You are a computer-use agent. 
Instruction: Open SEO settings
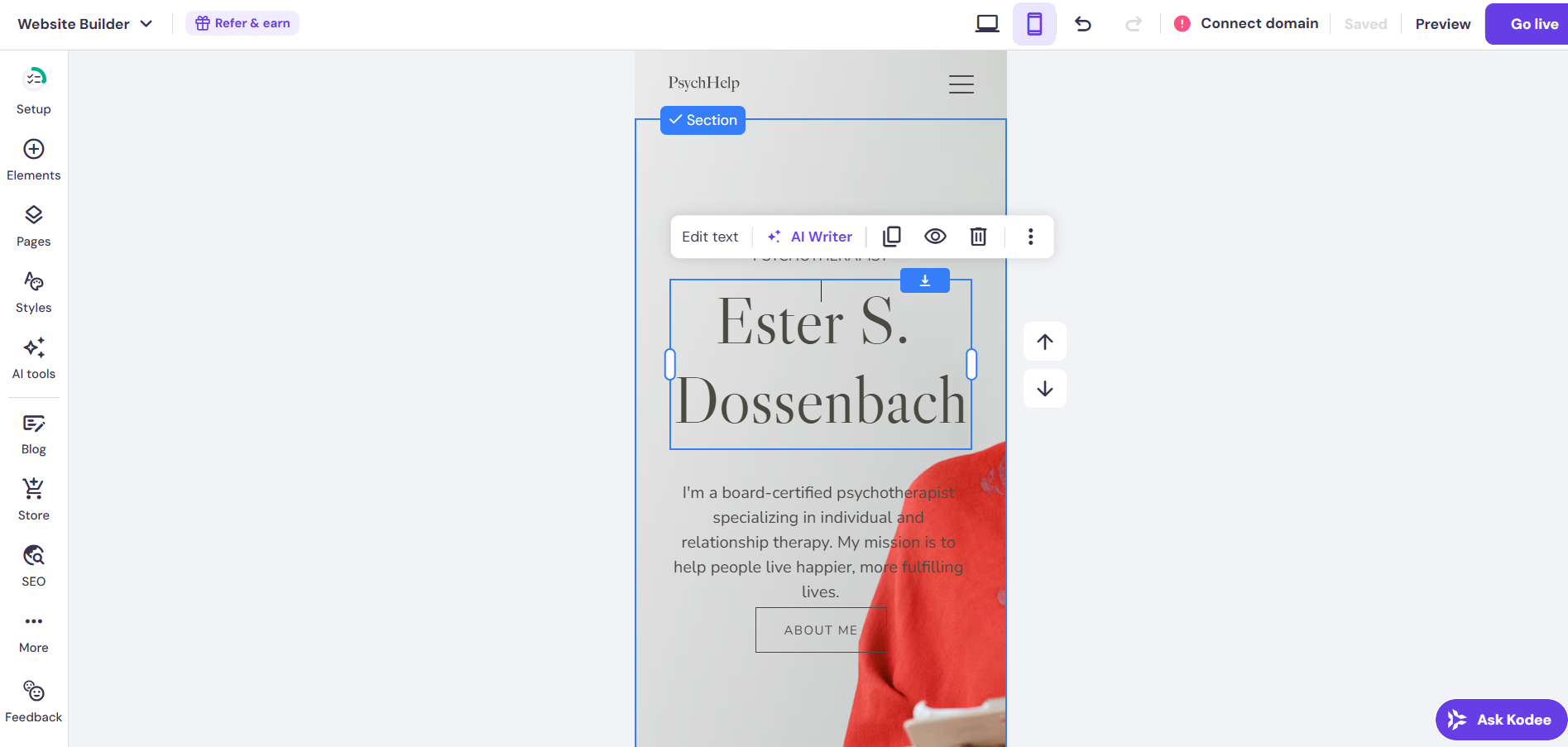tap(34, 567)
